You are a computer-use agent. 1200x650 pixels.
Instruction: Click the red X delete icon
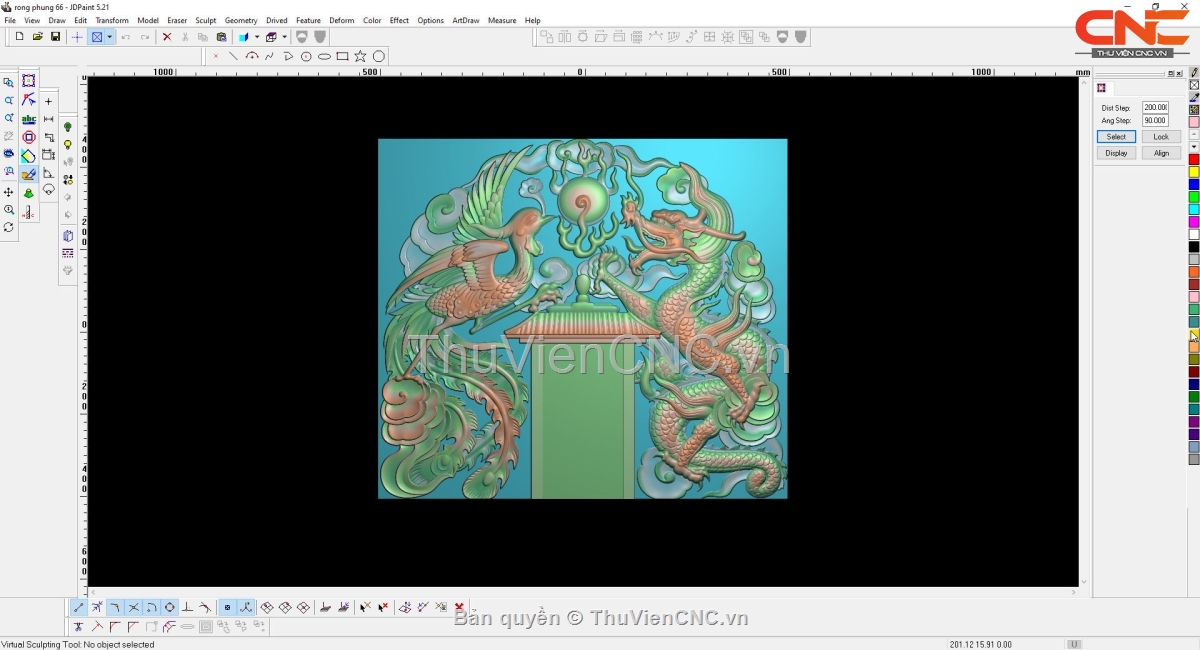click(x=167, y=37)
